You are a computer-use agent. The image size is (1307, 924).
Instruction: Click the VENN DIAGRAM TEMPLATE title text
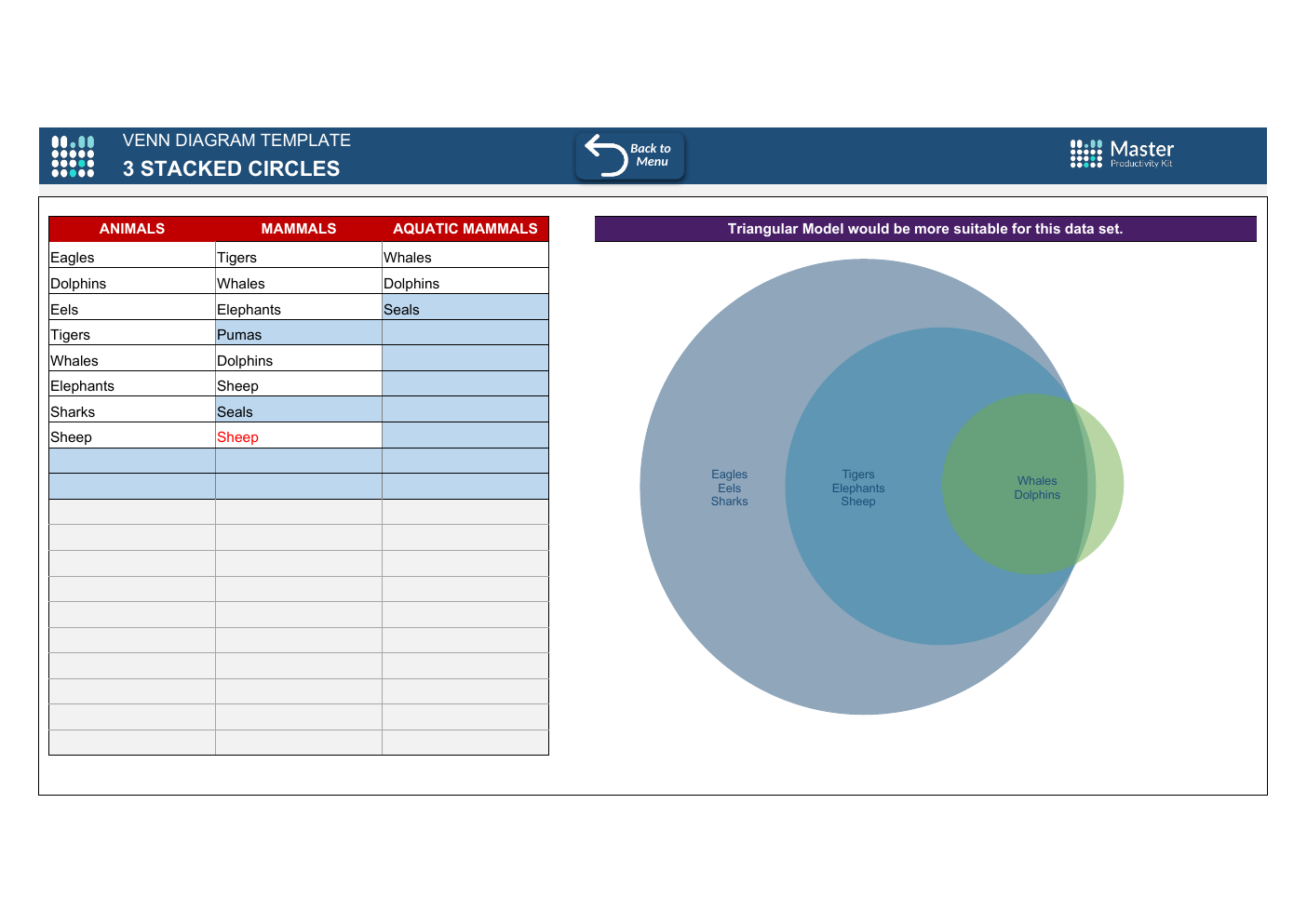point(236,141)
